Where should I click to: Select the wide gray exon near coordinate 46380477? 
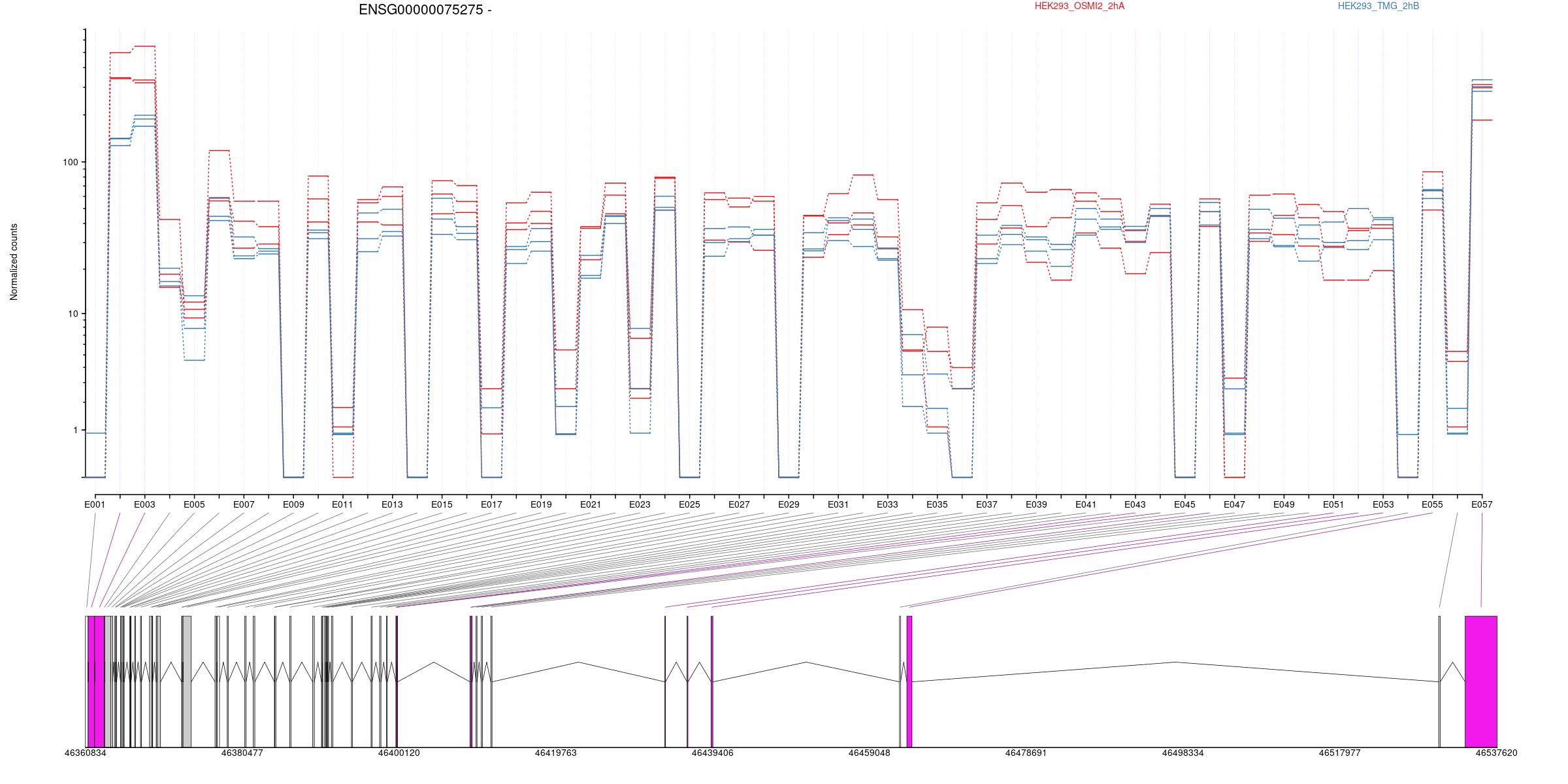pyautogui.click(x=187, y=681)
